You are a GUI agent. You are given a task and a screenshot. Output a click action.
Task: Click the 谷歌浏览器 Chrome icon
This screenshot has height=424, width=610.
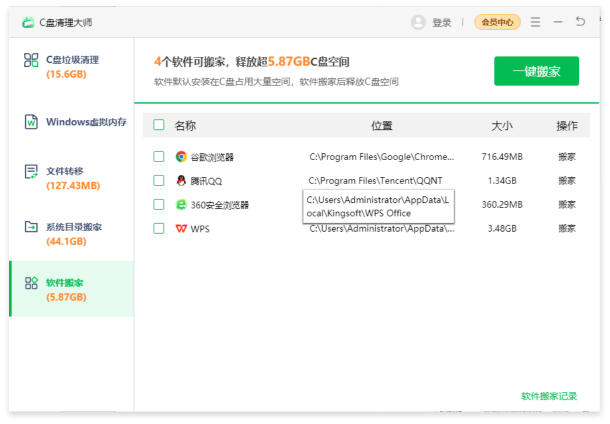(x=181, y=157)
